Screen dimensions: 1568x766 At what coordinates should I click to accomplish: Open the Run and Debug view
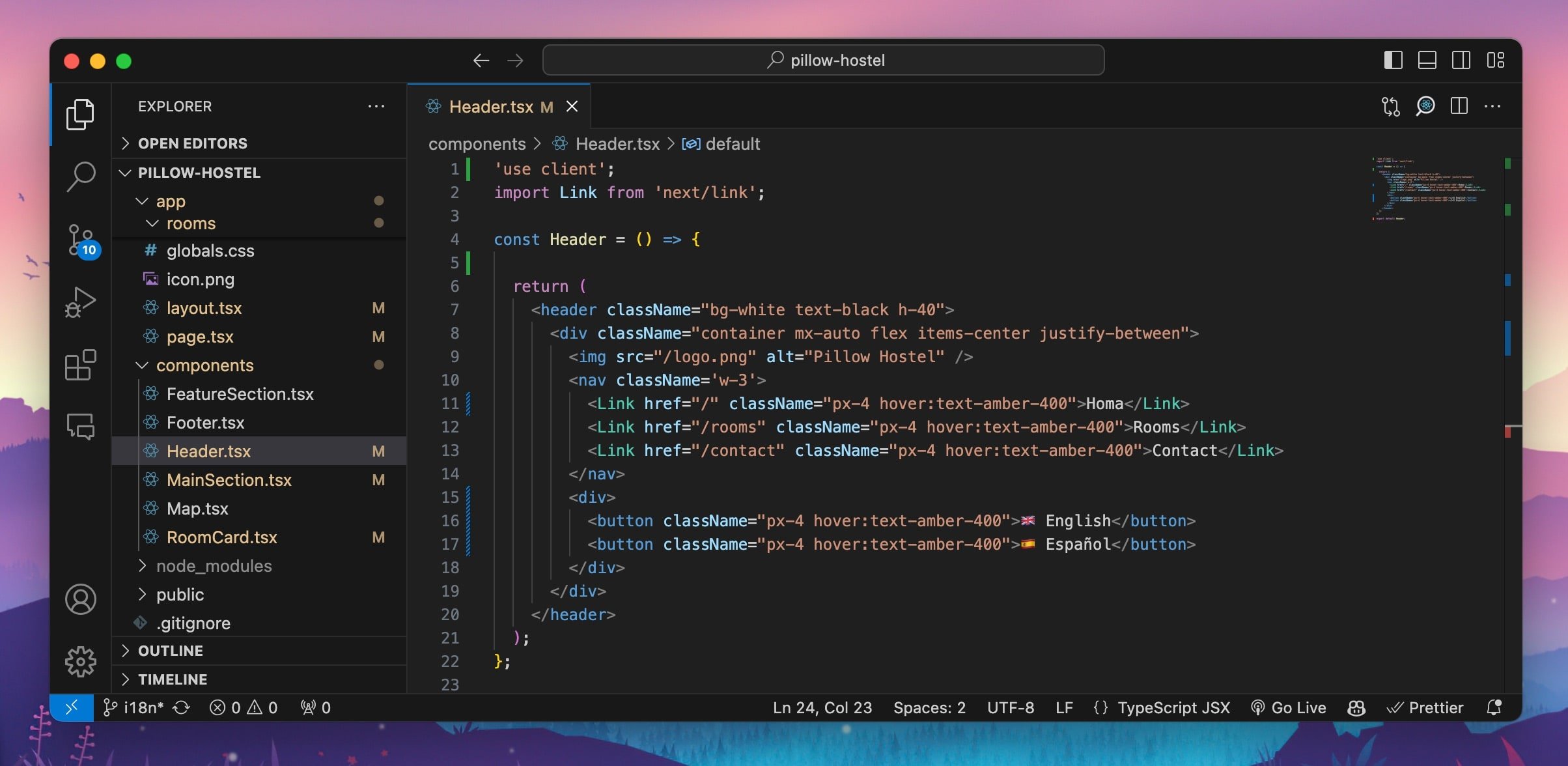coord(80,302)
